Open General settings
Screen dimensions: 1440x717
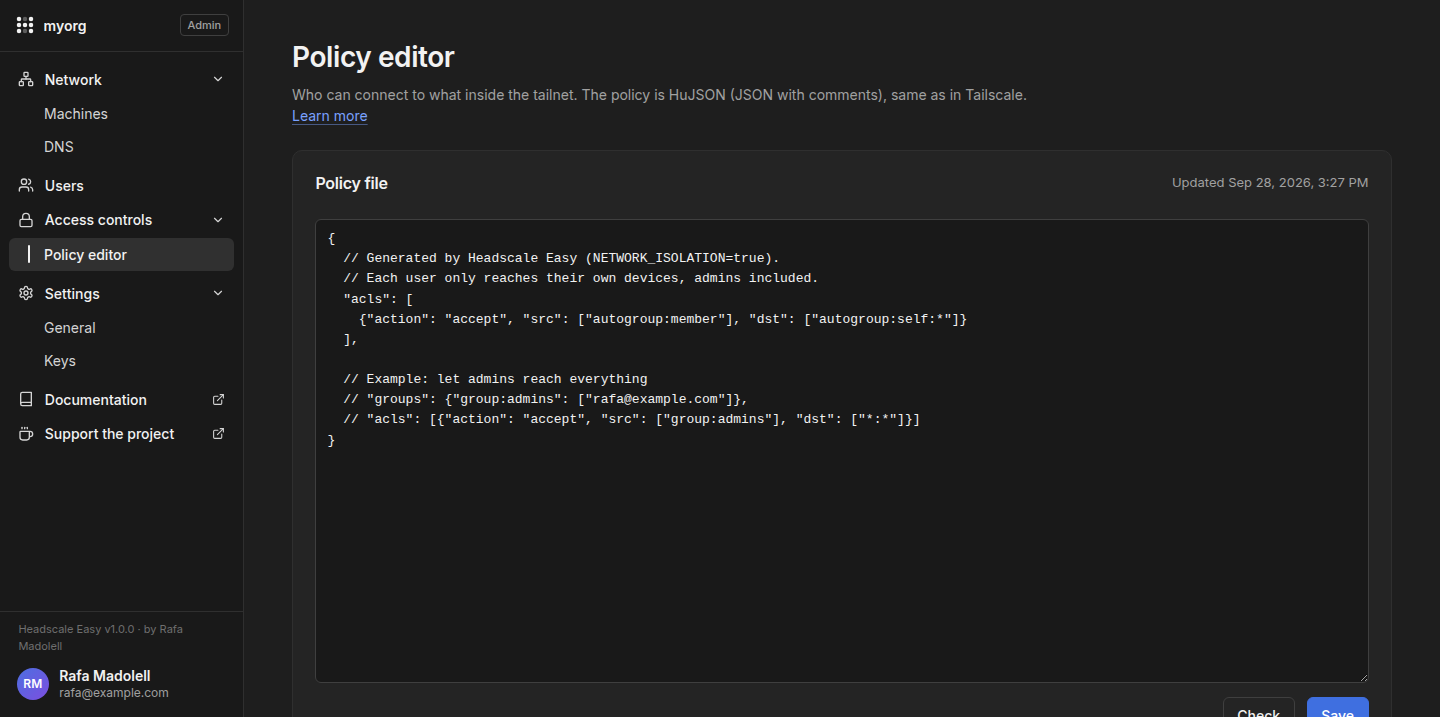click(70, 328)
